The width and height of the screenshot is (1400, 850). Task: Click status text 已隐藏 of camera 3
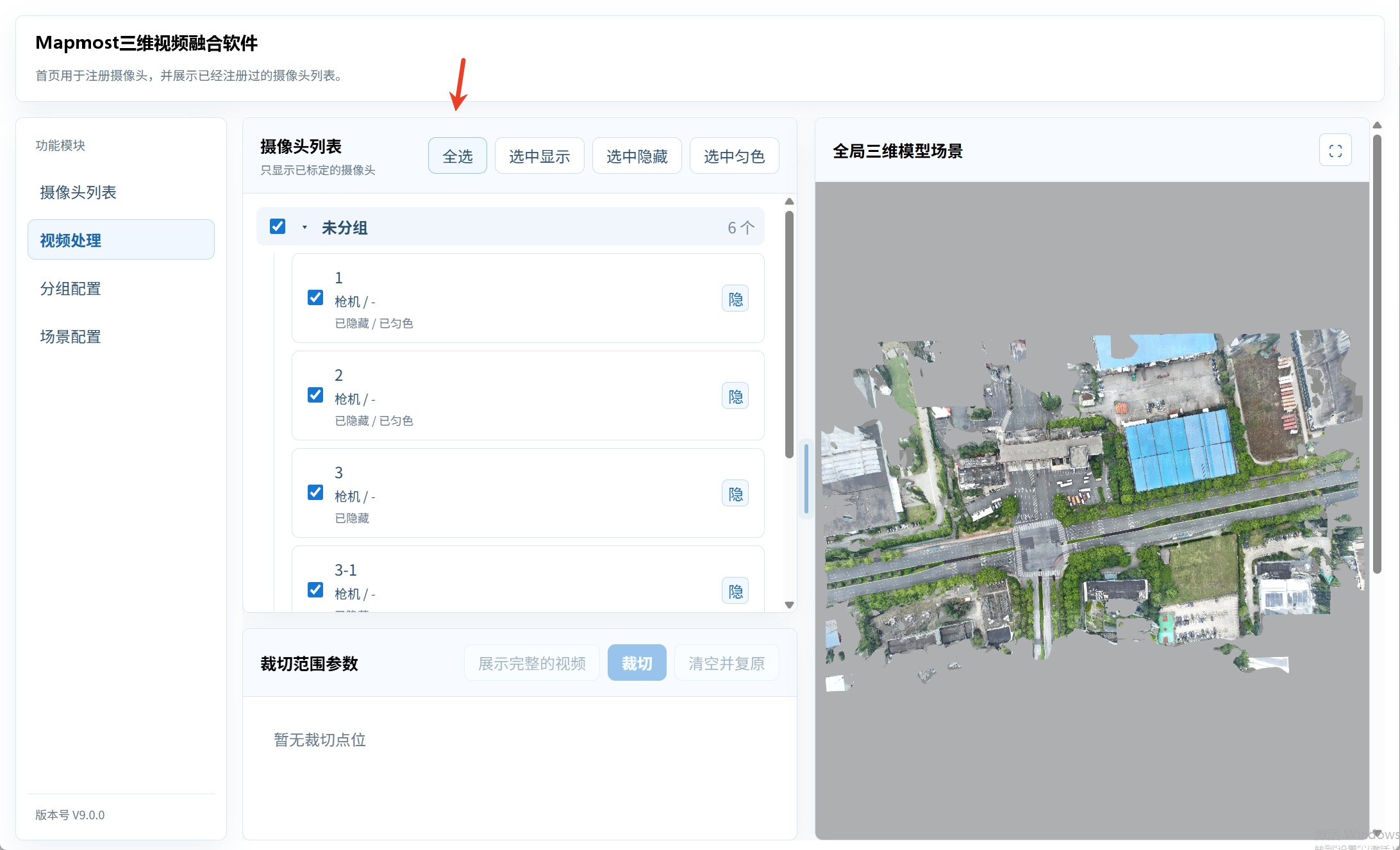tap(352, 518)
